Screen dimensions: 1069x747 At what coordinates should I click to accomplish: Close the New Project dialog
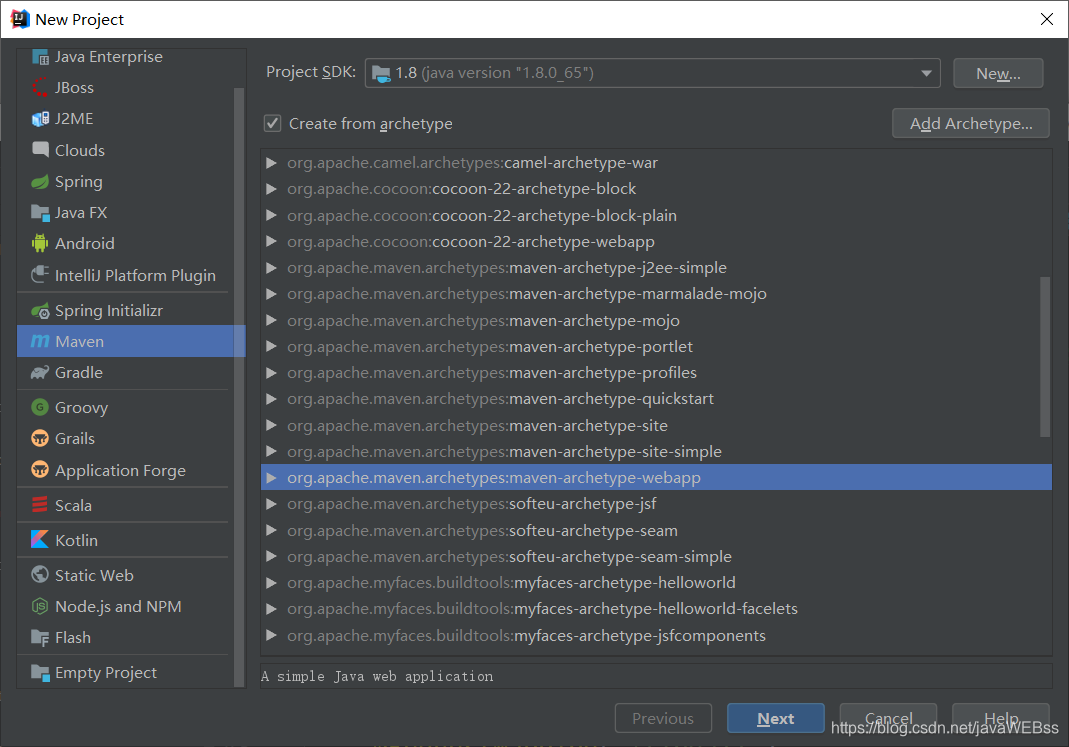point(1047,19)
